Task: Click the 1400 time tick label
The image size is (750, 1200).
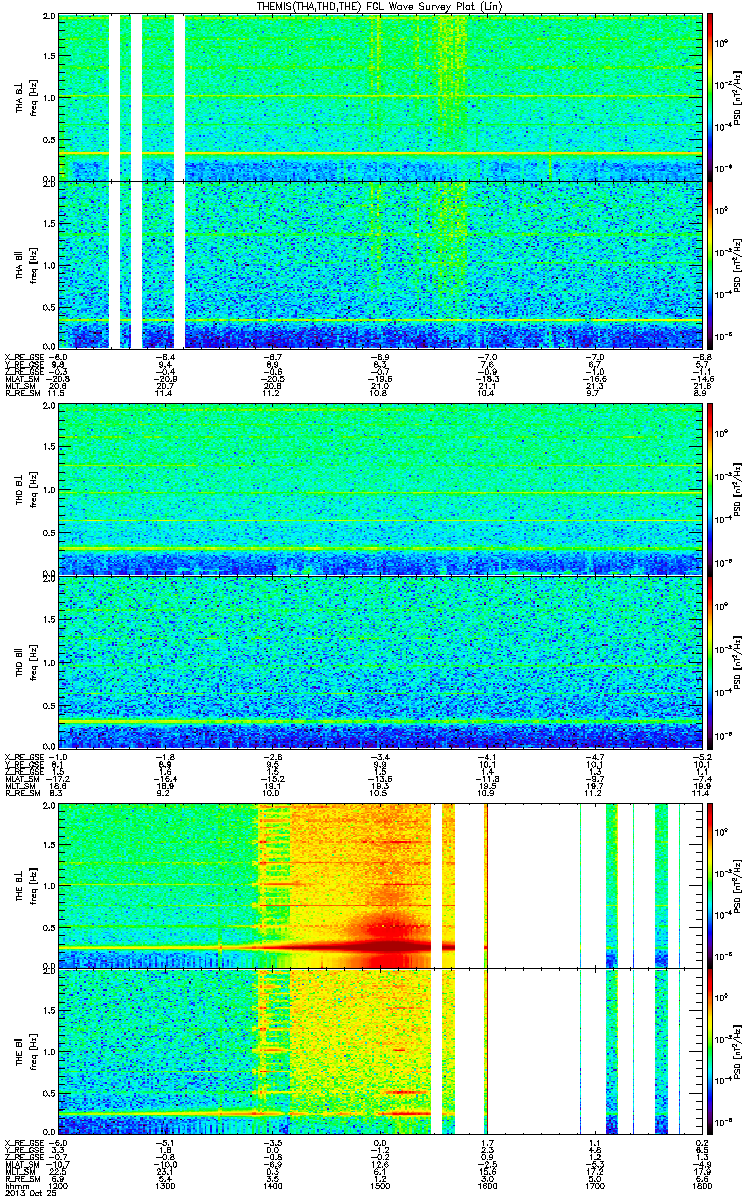Action: point(273,1184)
